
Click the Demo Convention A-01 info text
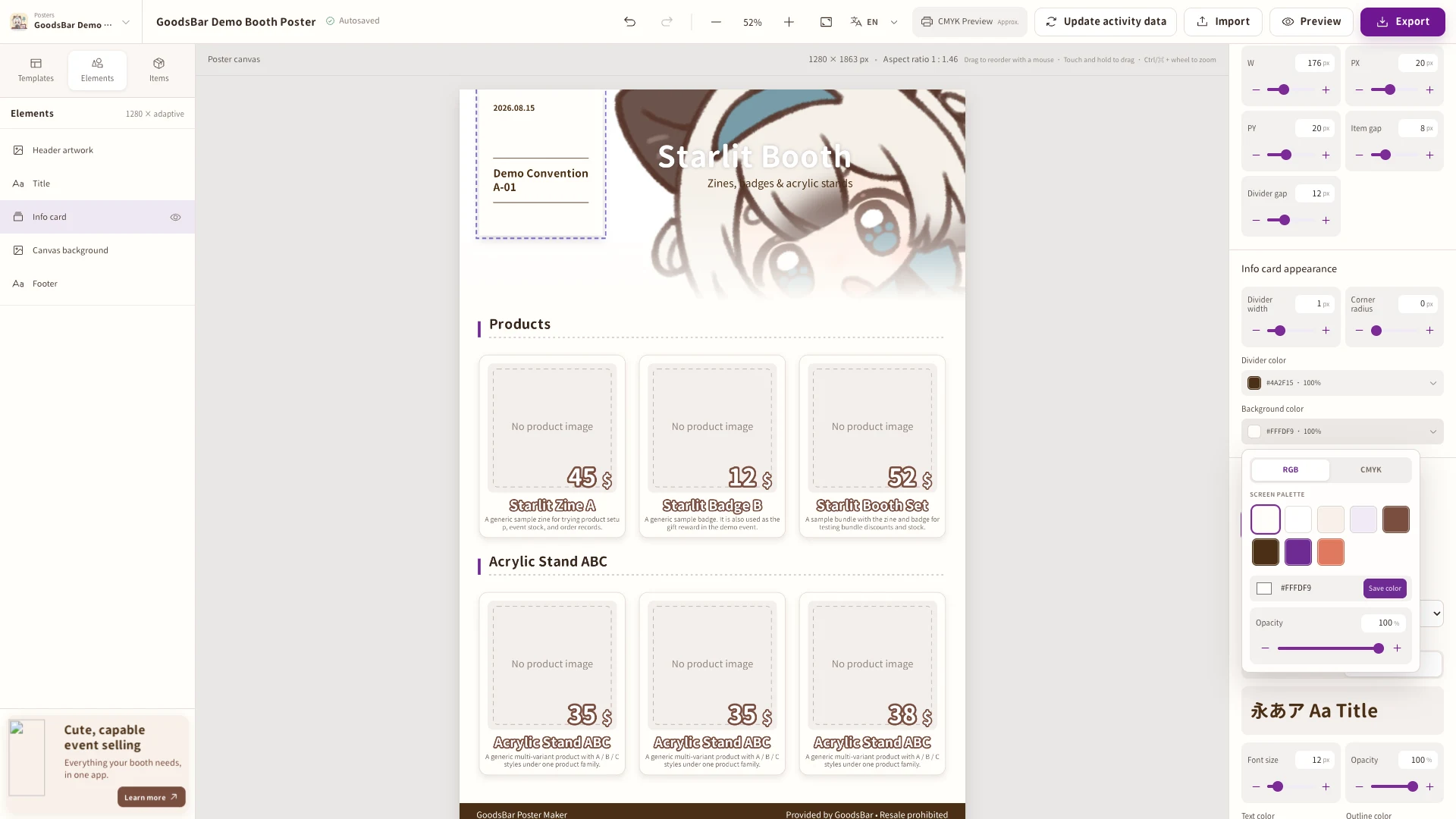[541, 180]
